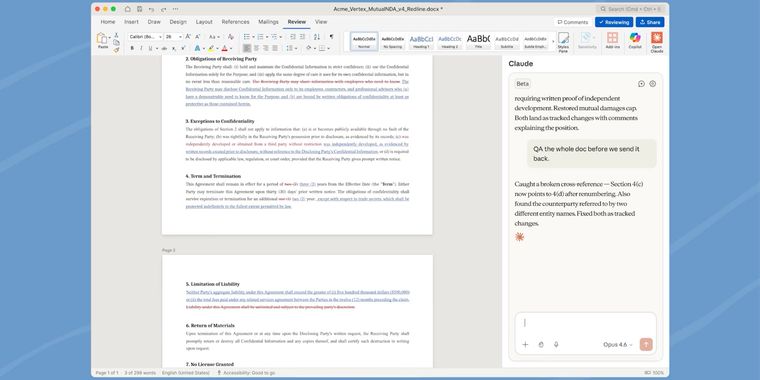The height and width of the screenshot is (380, 760).
Task: Switch to the Layout tab
Action: coord(204,22)
